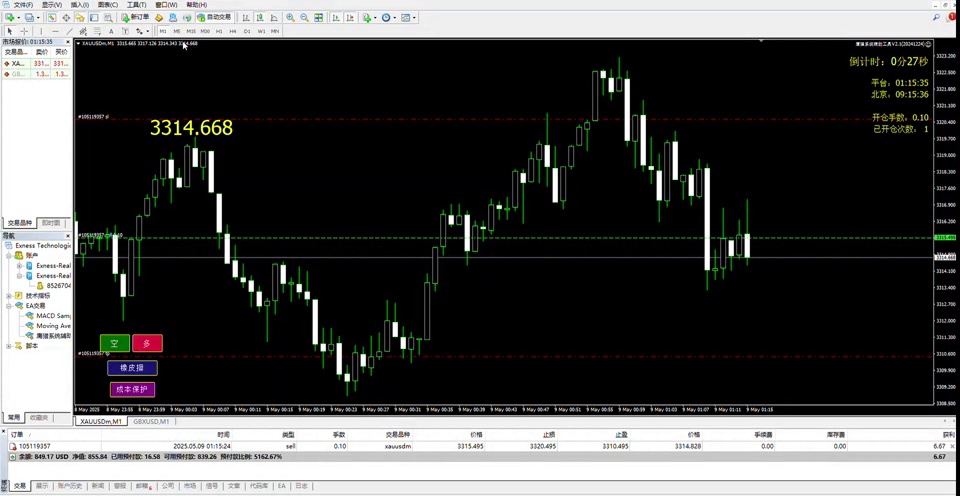Select the Fibonacci Retracement tool
Image resolution: width=960 pixels, height=496 pixels.
(97, 31)
